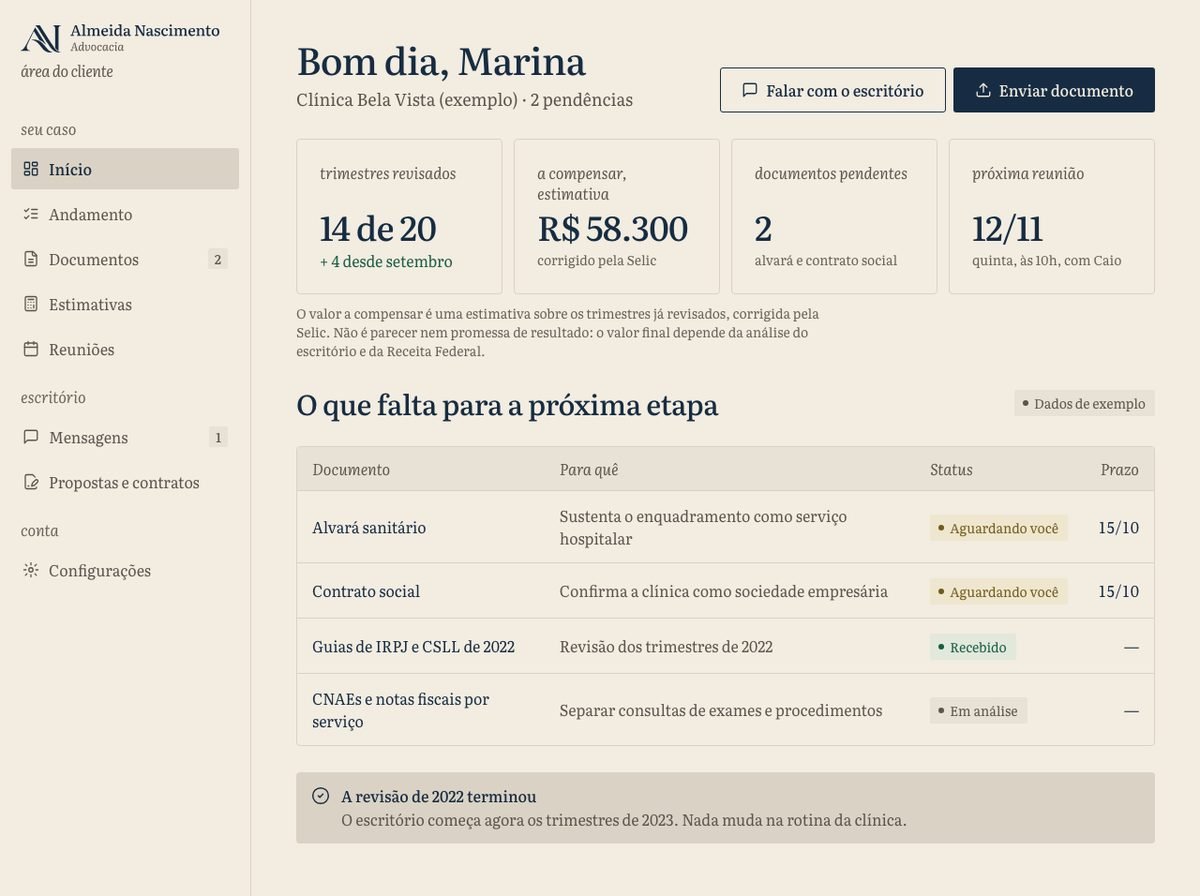Go to the Andamento section
This screenshot has height=896, width=1200.
coord(125,214)
